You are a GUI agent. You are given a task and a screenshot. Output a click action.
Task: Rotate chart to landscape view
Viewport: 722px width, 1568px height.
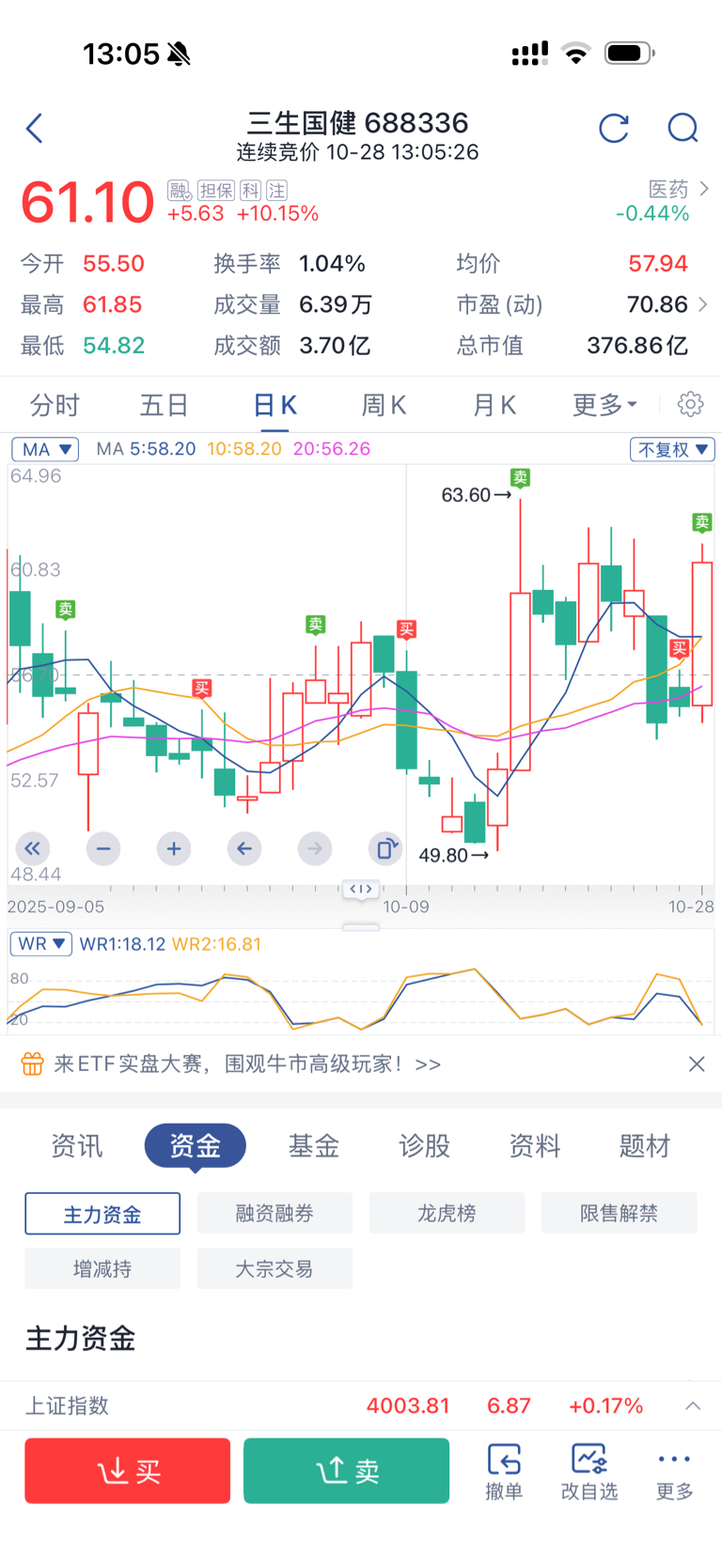(385, 849)
